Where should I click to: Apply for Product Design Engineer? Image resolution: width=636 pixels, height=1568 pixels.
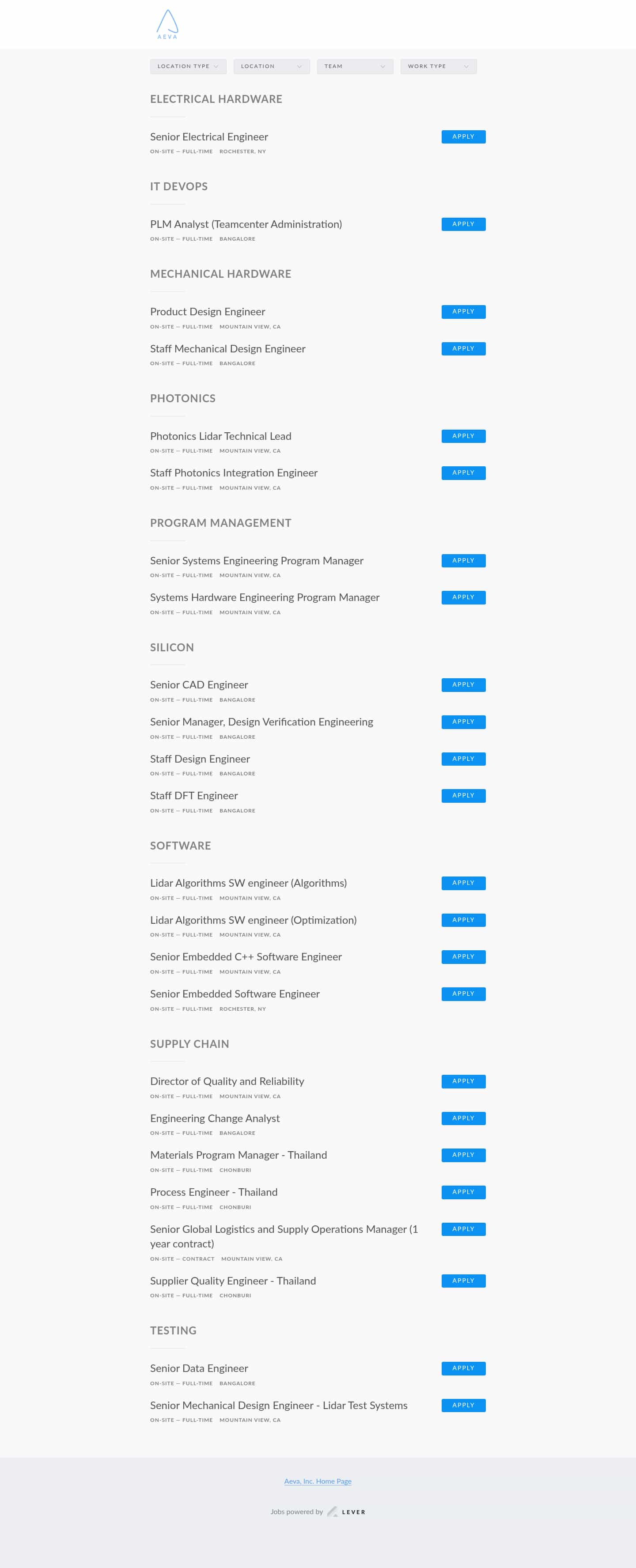pyautogui.click(x=463, y=312)
